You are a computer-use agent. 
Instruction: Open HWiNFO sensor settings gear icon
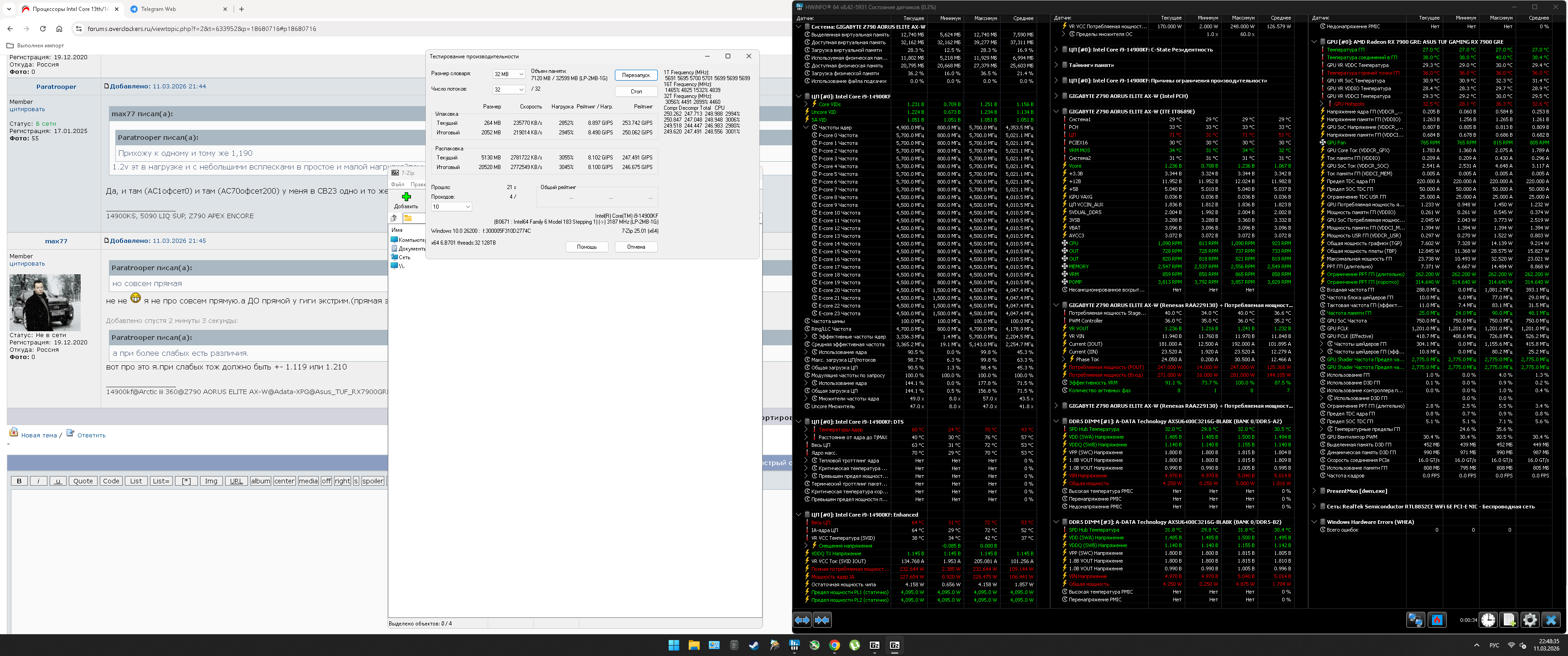tap(1530, 620)
